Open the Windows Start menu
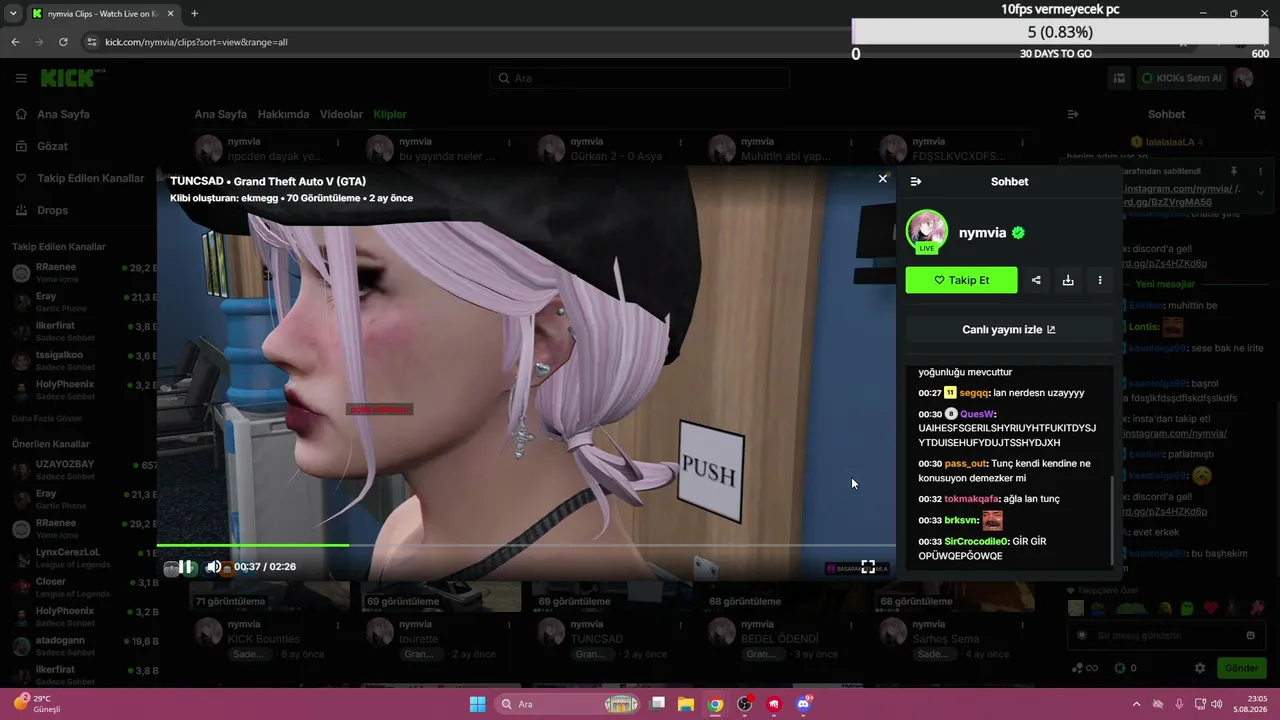1280x720 pixels. pyautogui.click(x=477, y=704)
